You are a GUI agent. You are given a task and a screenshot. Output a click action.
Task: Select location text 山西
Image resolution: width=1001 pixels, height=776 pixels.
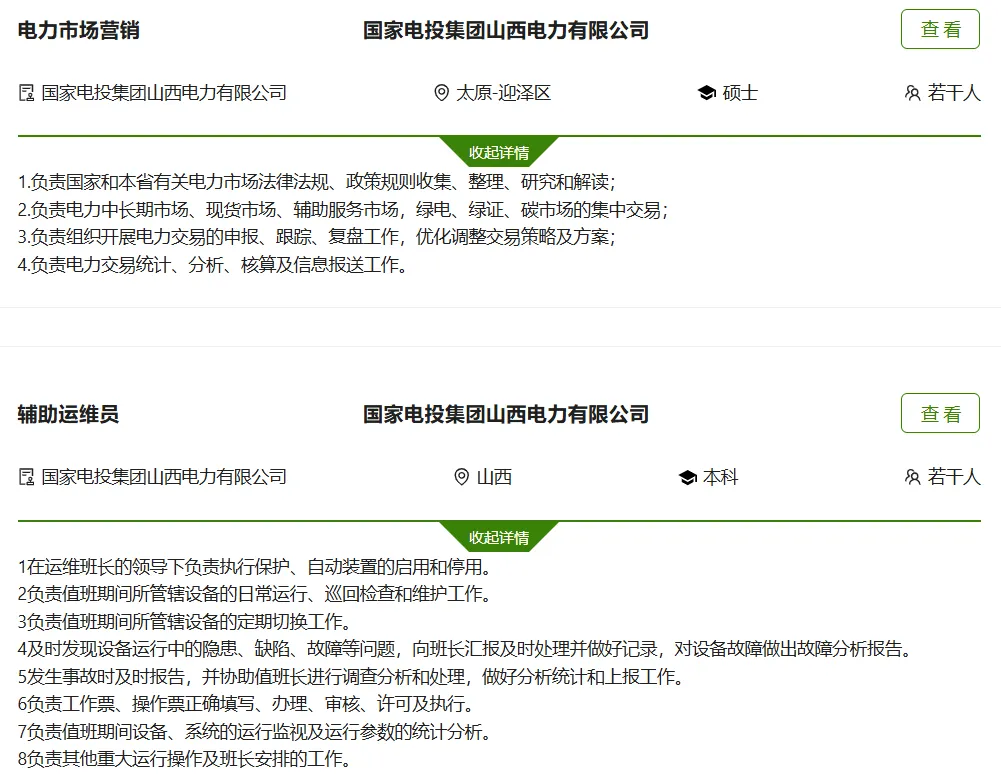494,477
